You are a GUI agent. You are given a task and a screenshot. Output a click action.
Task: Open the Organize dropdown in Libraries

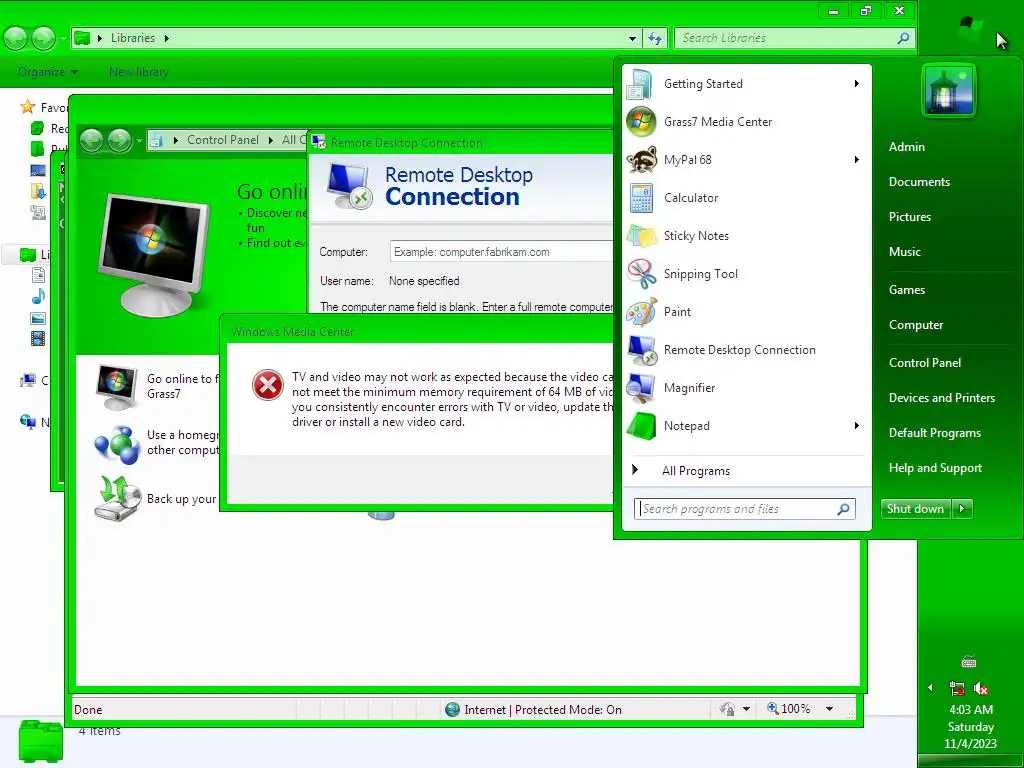48,72
